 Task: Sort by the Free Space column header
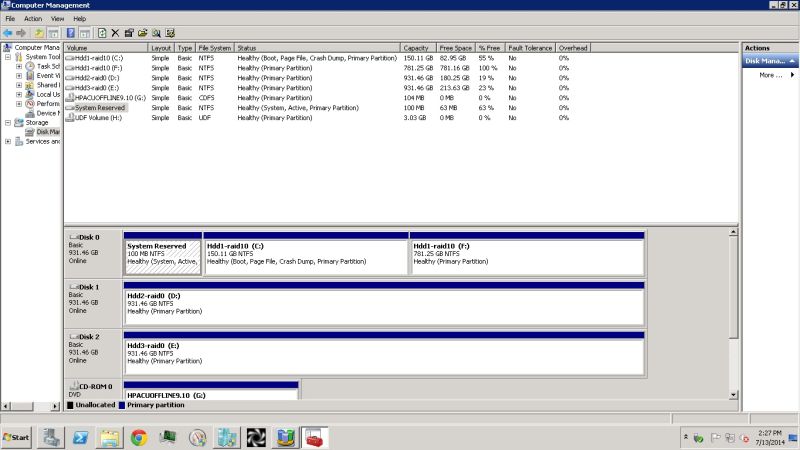[456, 48]
